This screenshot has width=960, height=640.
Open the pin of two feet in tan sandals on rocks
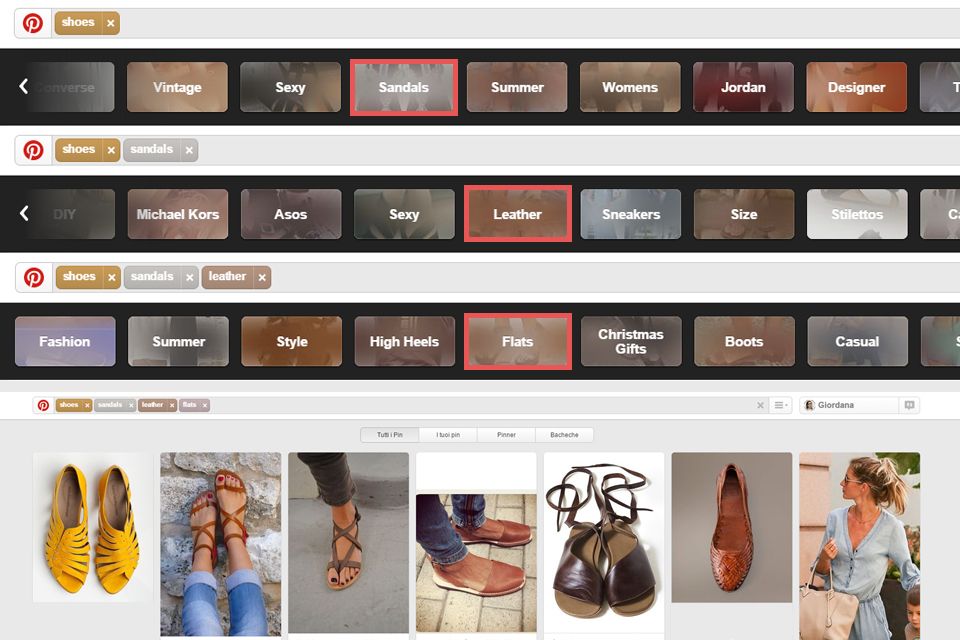[220, 544]
